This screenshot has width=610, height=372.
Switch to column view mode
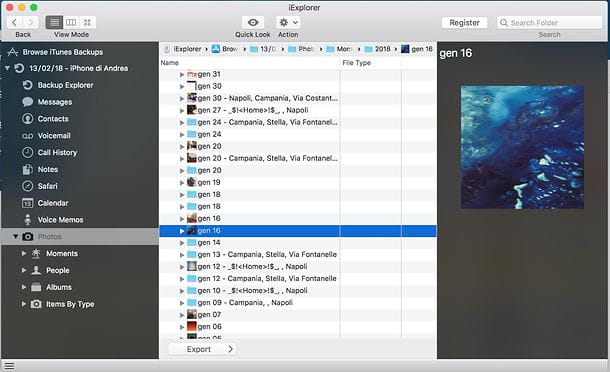pyautogui.click(x=71, y=23)
